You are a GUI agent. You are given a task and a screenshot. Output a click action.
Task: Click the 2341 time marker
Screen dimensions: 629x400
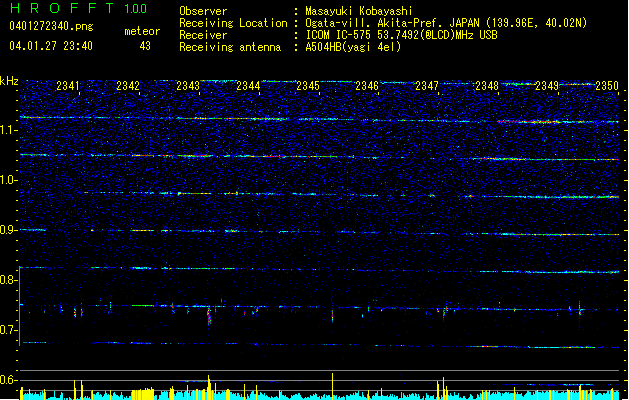(68, 85)
